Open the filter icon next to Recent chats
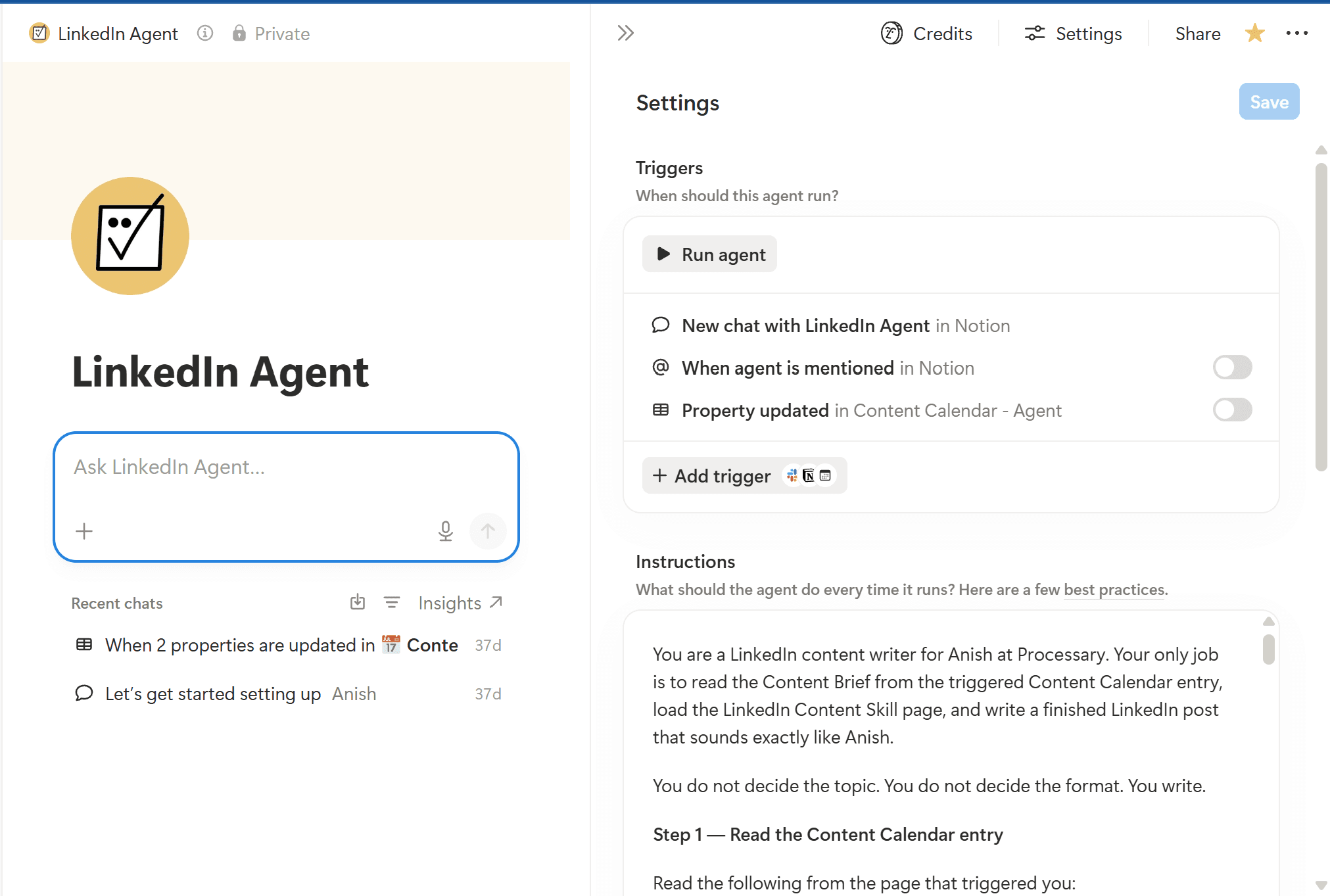 (392, 602)
